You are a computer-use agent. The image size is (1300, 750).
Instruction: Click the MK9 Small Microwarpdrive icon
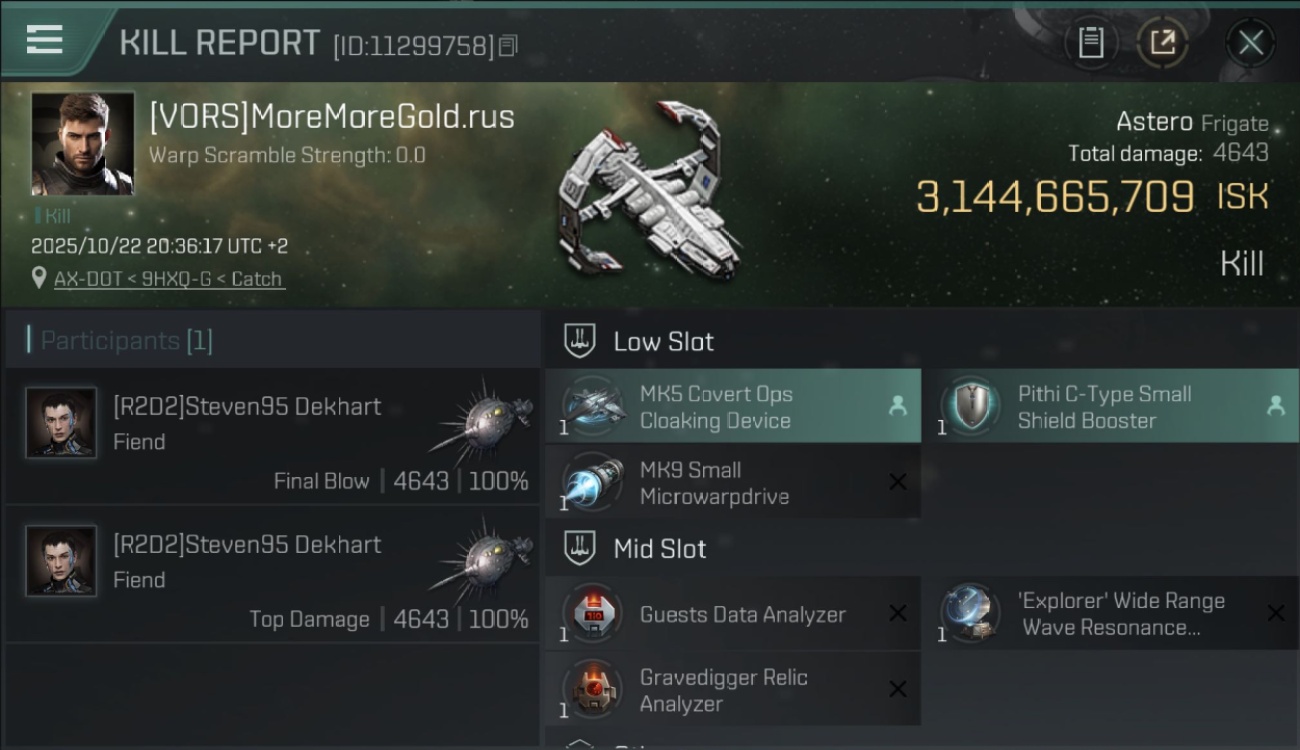(594, 482)
